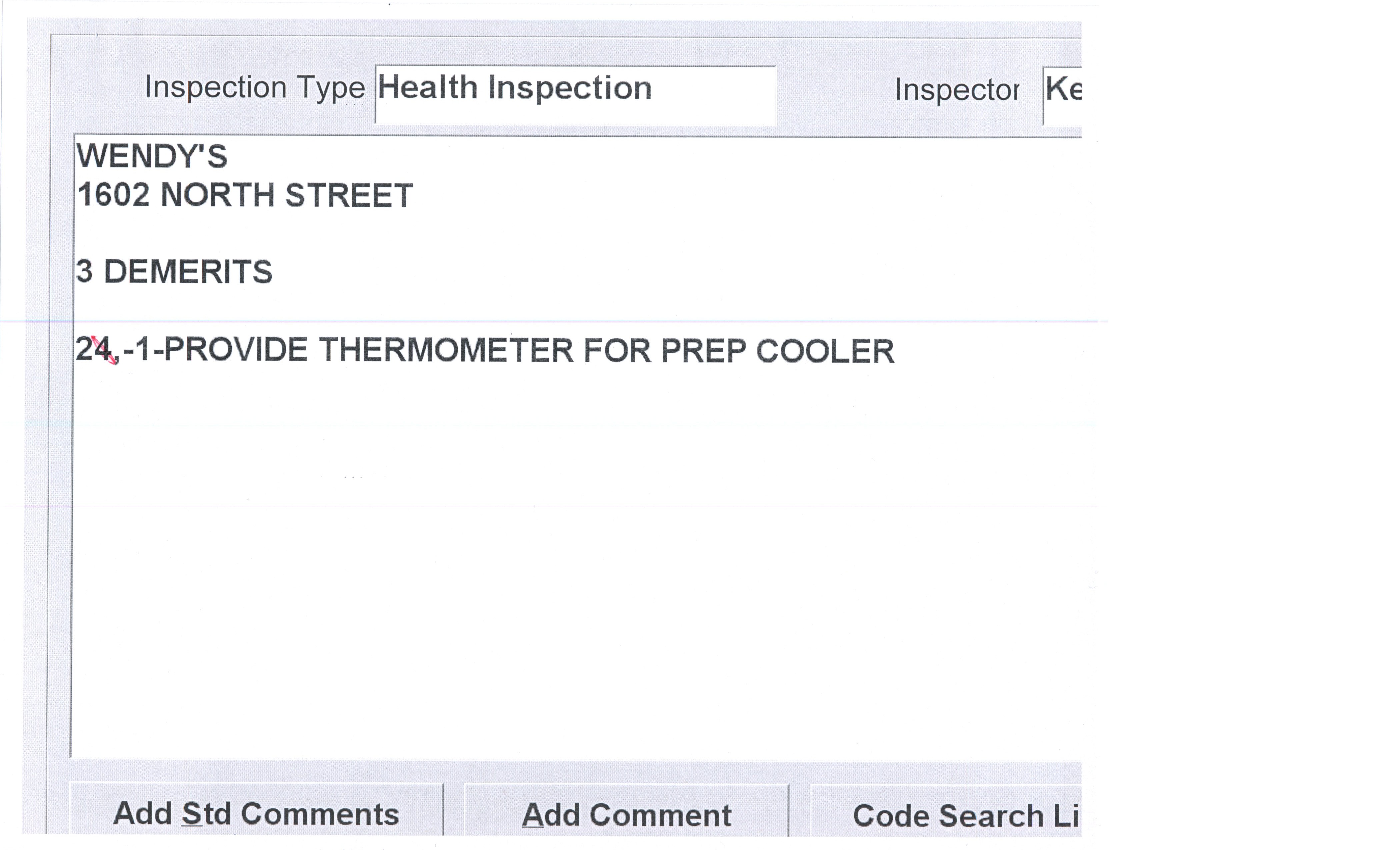Click the word DEMERITS in comments
1400x850 pixels.
pos(188,272)
